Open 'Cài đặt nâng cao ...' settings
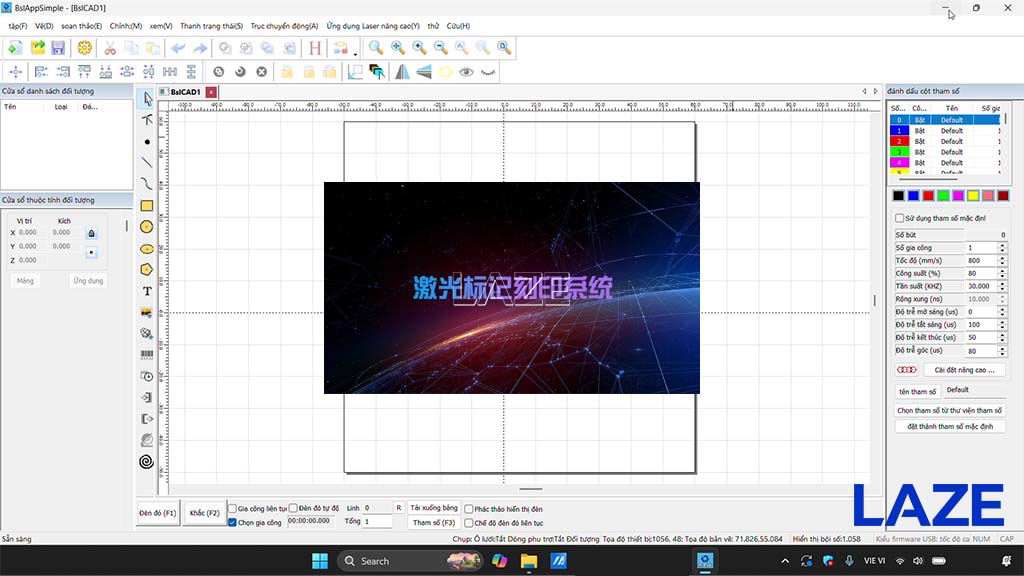 pyautogui.click(x=964, y=370)
